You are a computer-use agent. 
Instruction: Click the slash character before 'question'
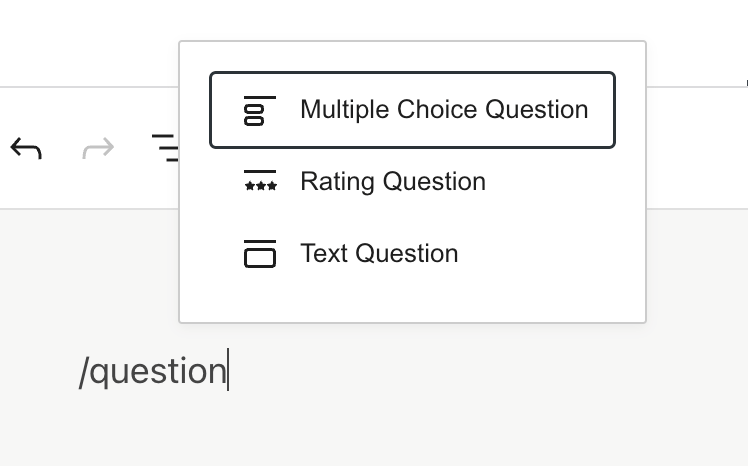[84, 372]
